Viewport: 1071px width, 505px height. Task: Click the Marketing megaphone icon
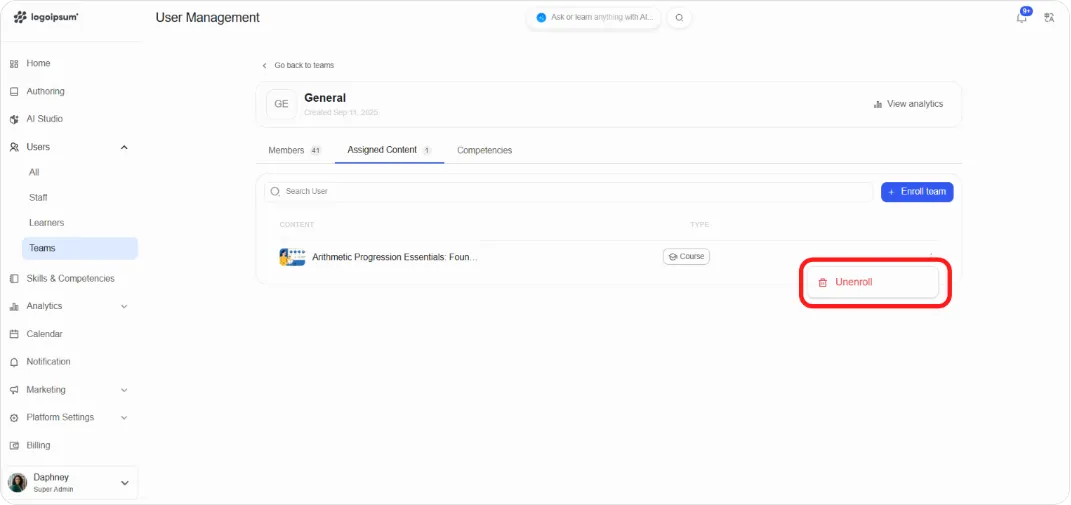(x=14, y=390)
